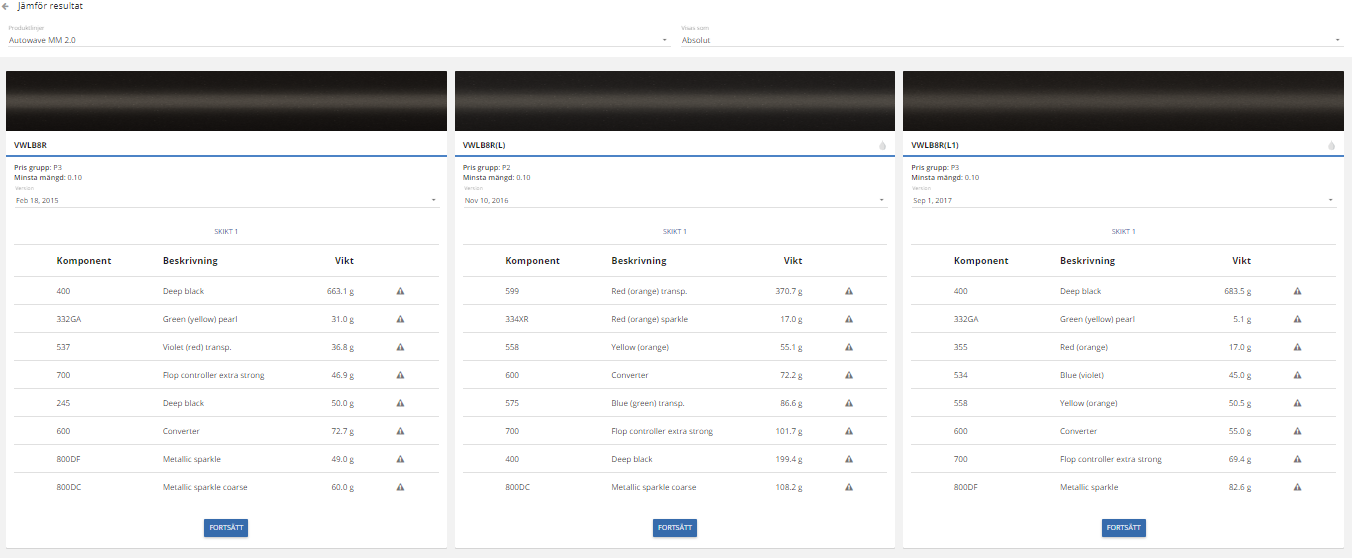The width and height of the screenshot is (1352, 558).
Task: Click the VWLB8R(L) formula title
Action: [484, 145]
